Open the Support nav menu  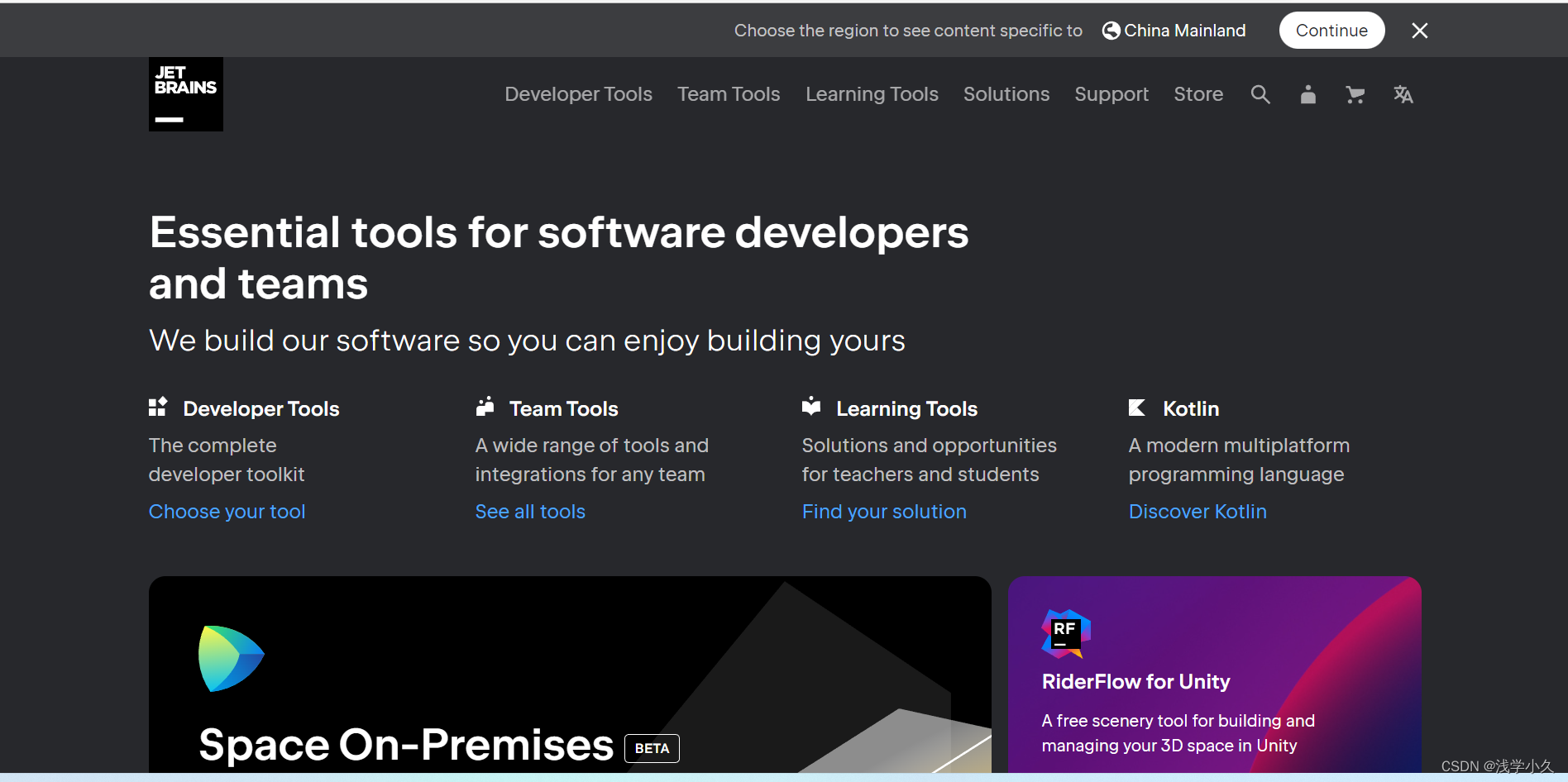point(1111,94)
